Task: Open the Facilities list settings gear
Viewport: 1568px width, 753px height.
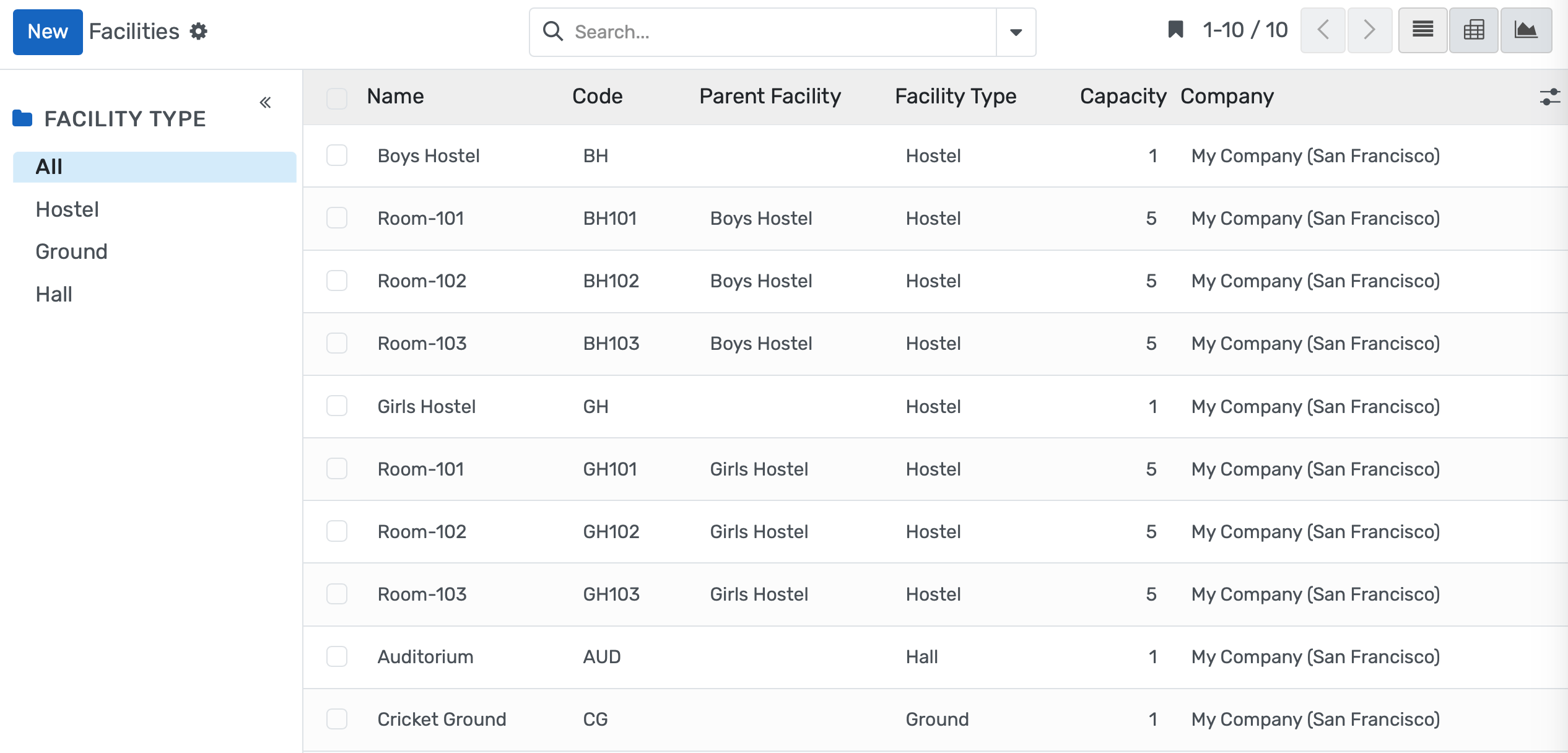Action: tap(198, 31)
